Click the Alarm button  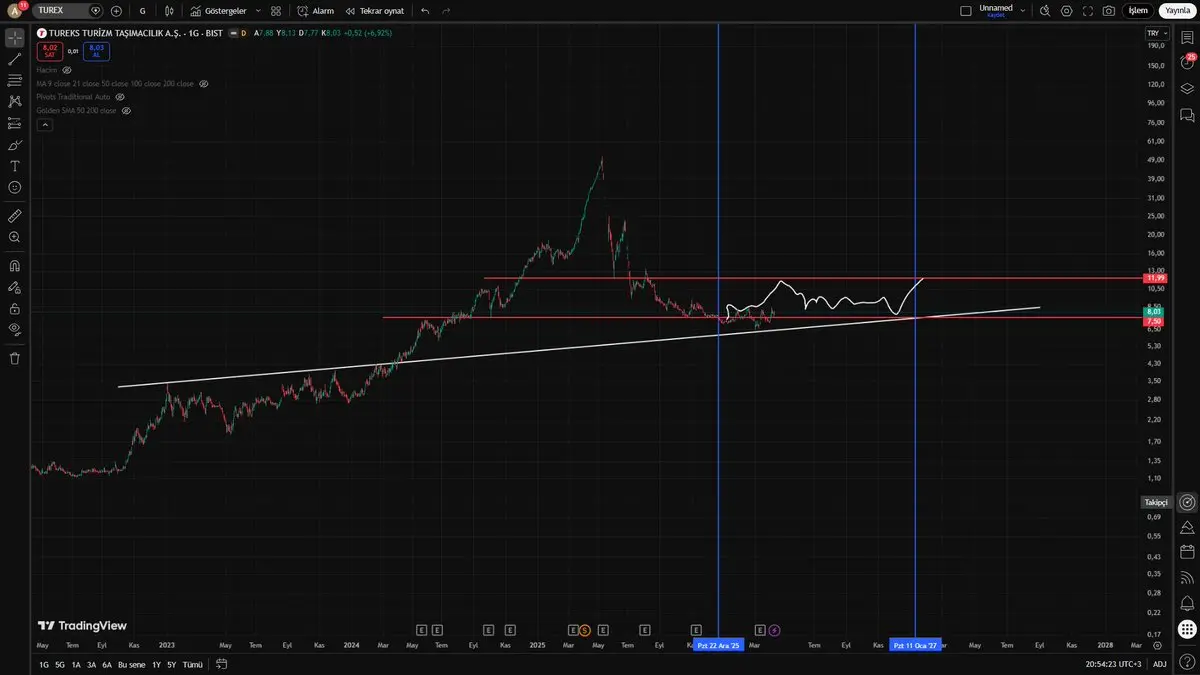[316, 10]
